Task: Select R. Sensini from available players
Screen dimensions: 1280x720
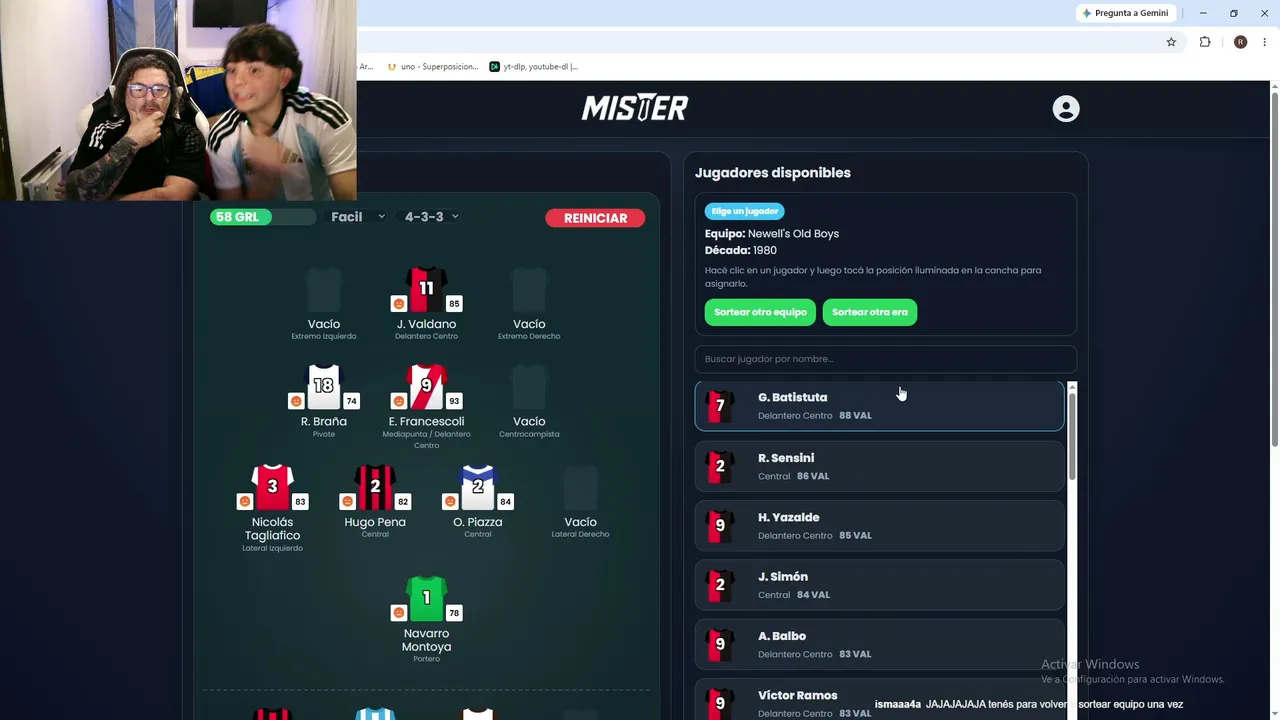Action: [x=879, y=467]
